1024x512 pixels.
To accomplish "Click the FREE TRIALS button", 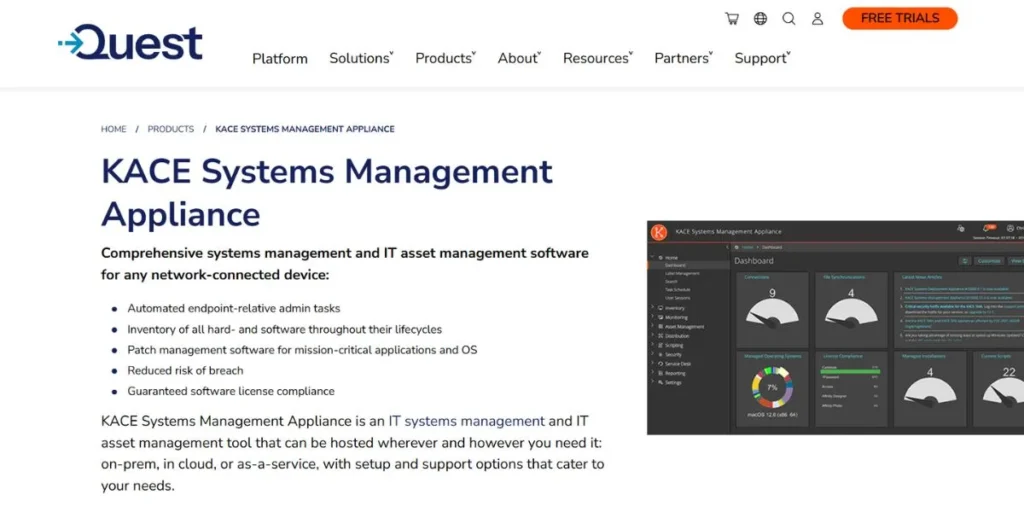I will pos(899,18).
